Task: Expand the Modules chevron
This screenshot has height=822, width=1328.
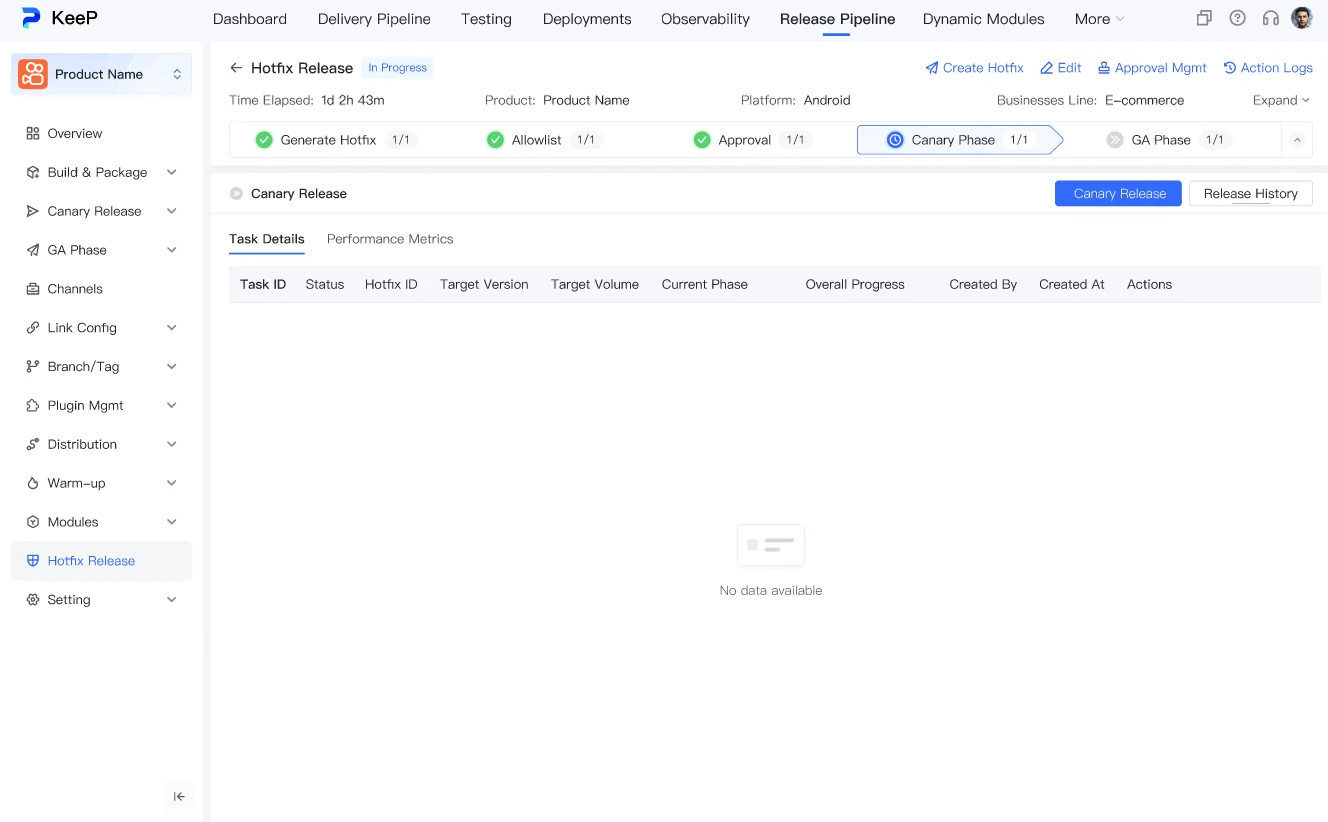Action: pyautogui.click(x=172, y=522)
